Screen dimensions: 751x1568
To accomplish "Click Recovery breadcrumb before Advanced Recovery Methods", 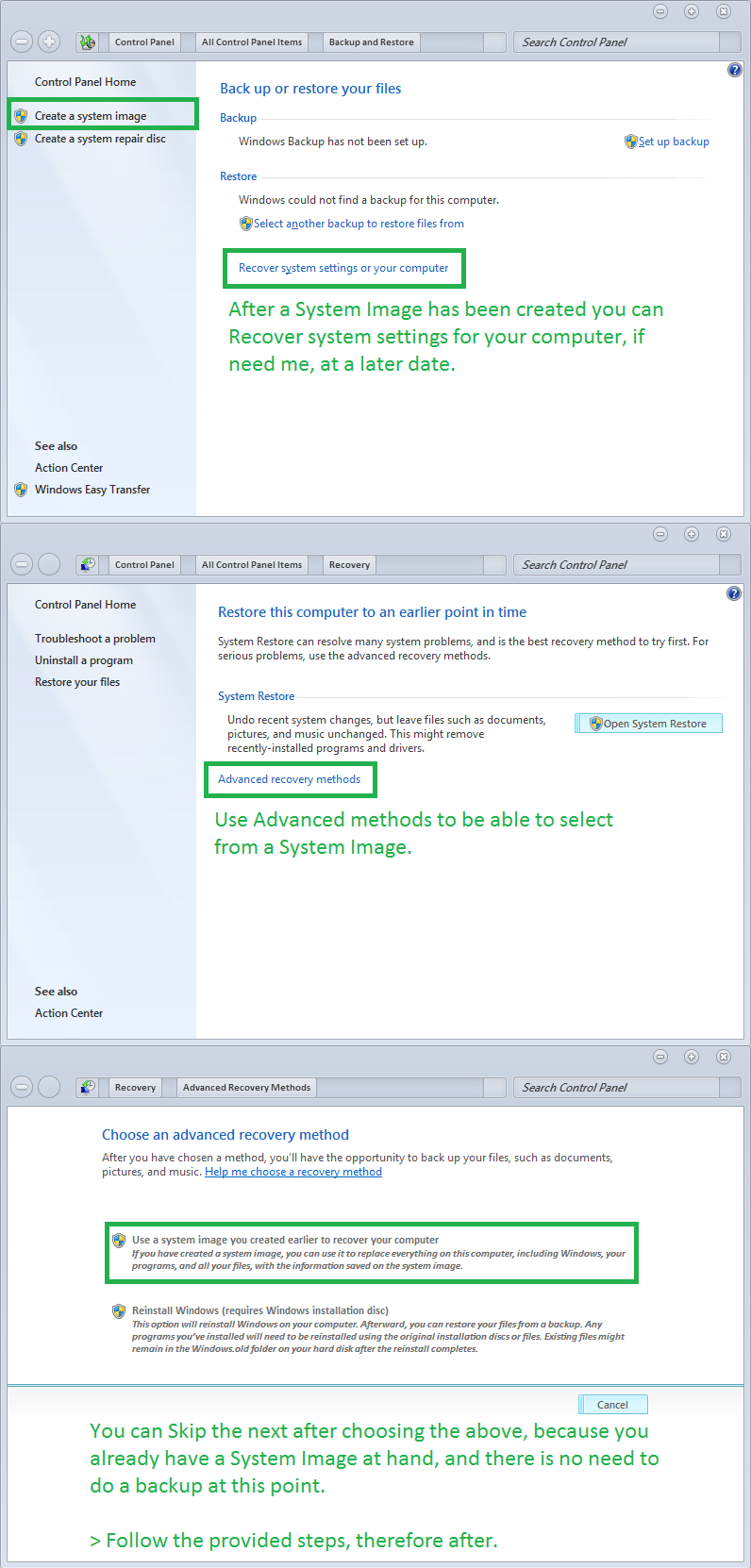I will (135, 1087).
